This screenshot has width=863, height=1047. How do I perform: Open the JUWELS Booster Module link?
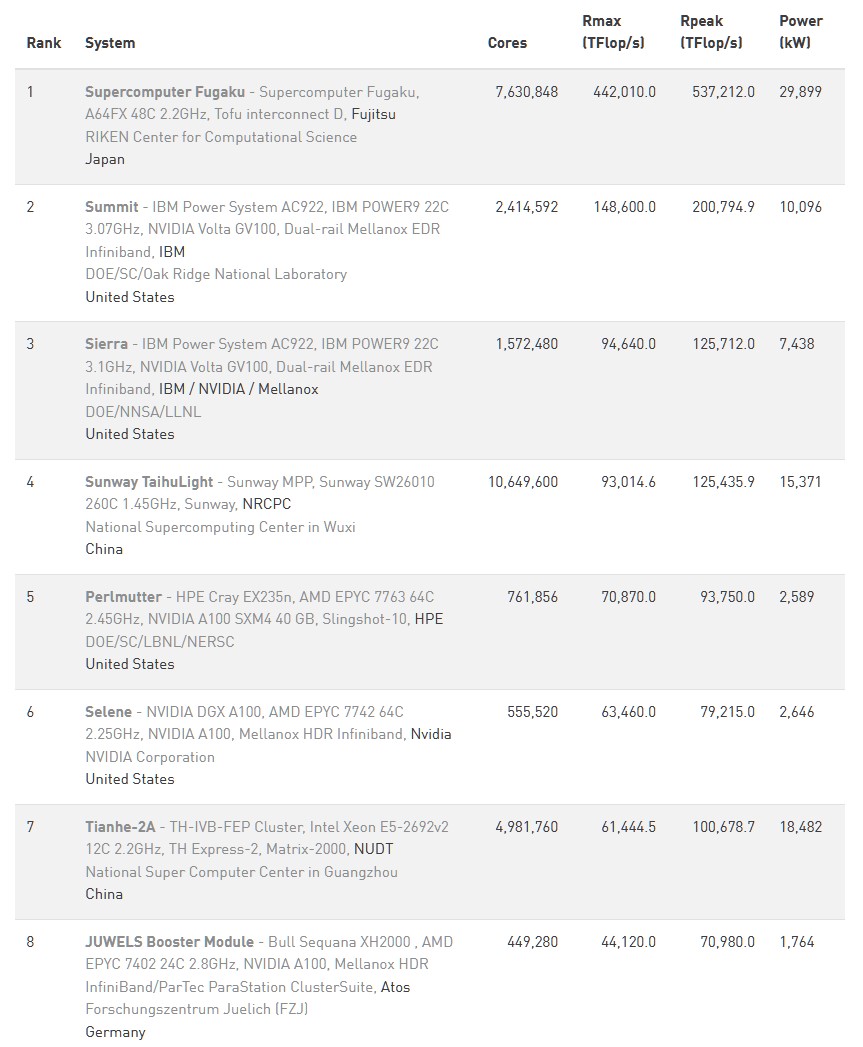(169, 942)
